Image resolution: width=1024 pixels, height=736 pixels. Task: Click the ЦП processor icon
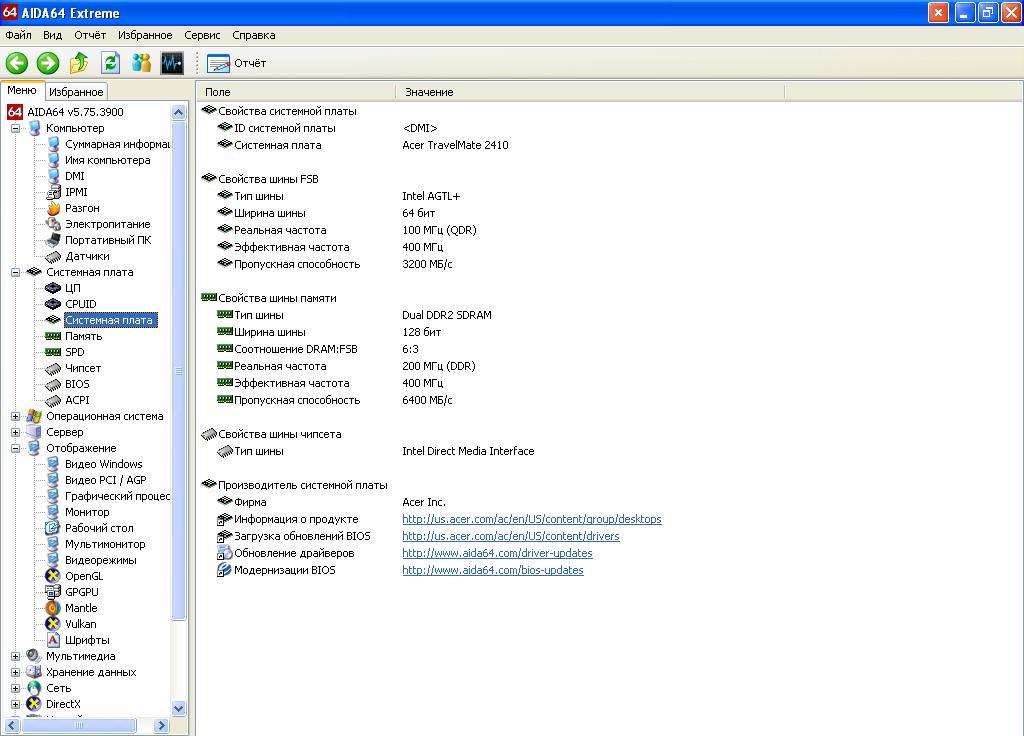pos(53,288)
